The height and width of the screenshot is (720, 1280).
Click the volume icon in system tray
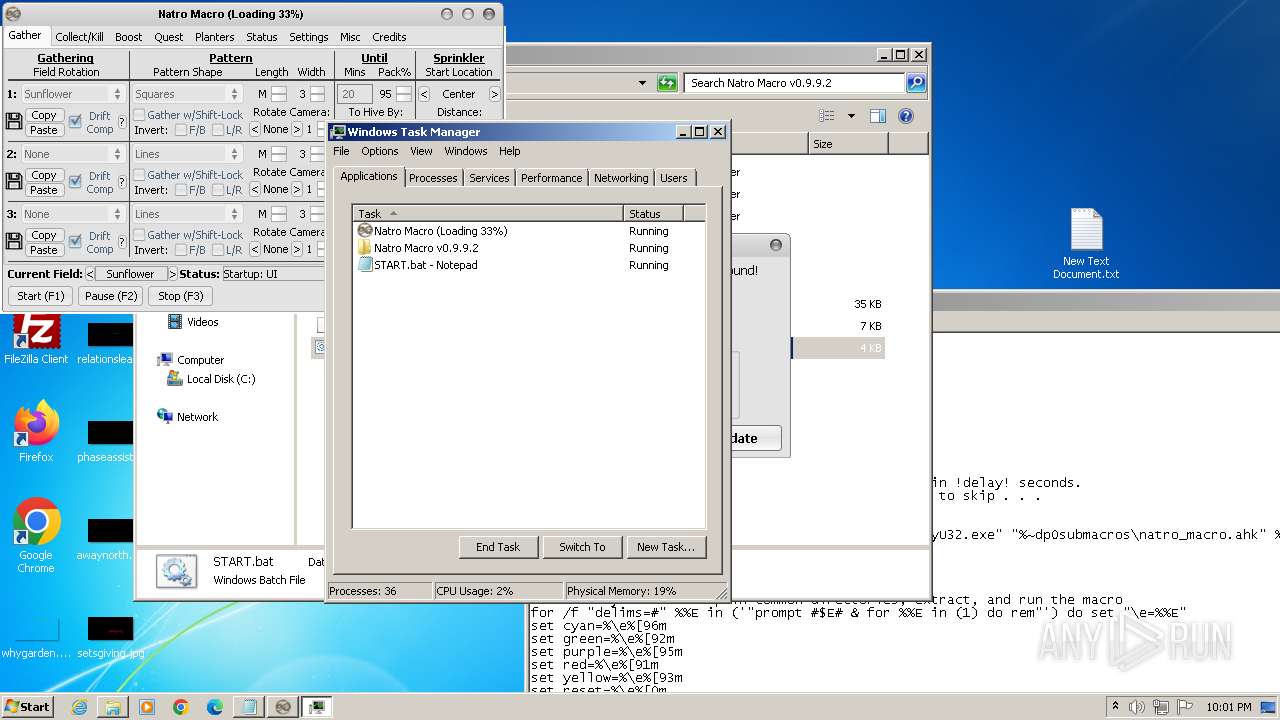pos(1137,707)
